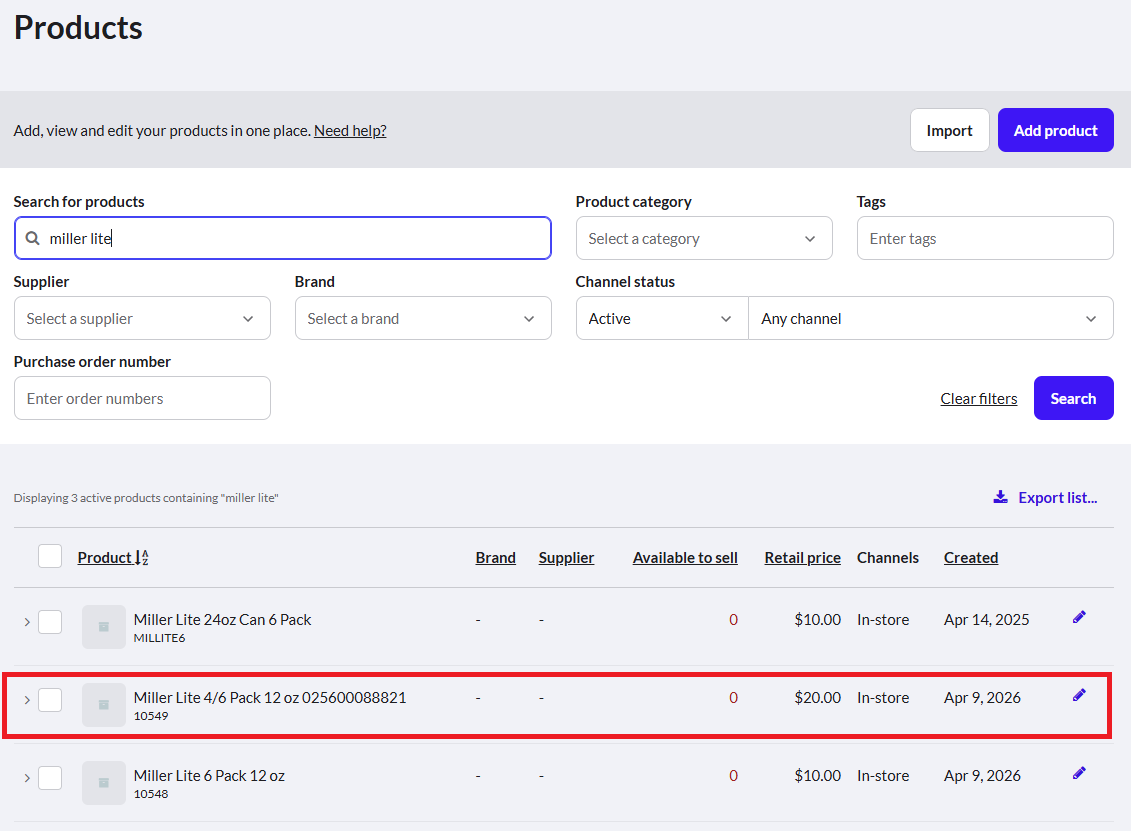Click the Enter tags field

pyautogui.click(x=985, y=238)
